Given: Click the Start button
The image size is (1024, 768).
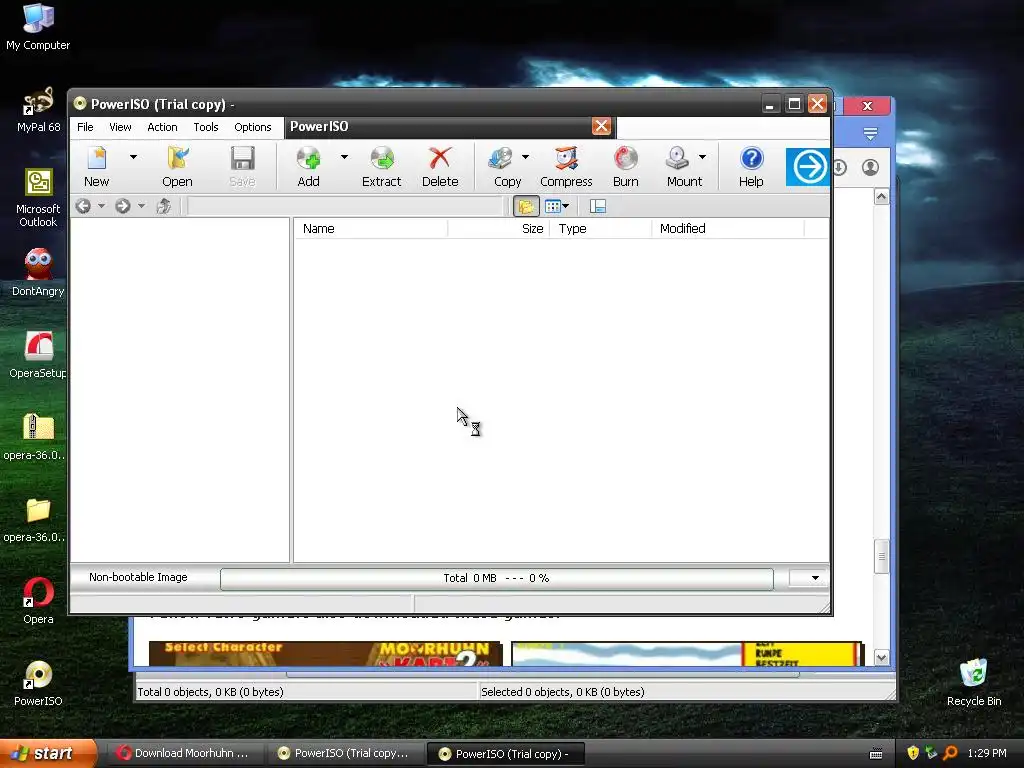Looking at the screenshot, I should pos(47,753).
